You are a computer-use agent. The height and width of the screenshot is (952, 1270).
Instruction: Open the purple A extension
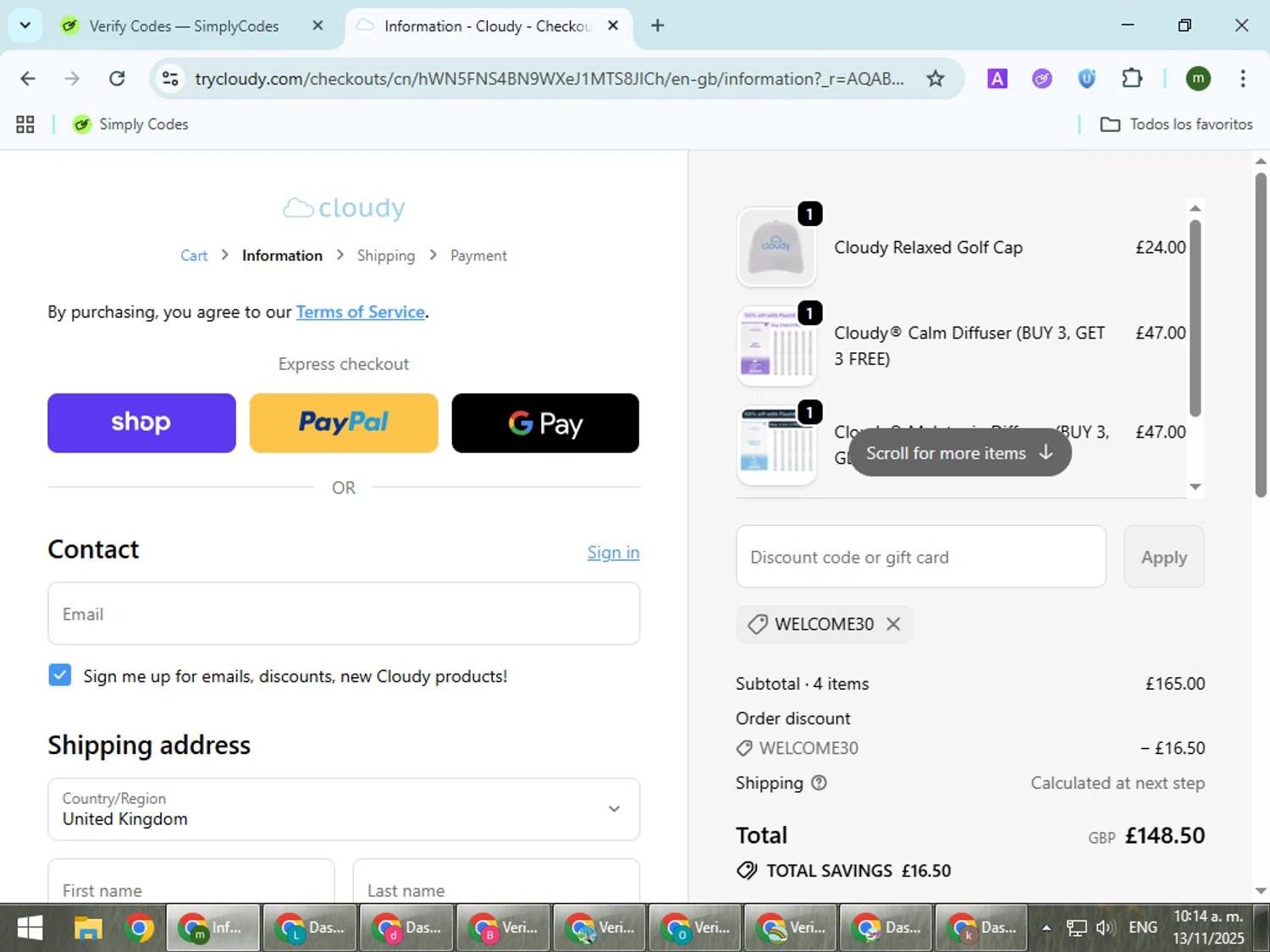click(997, 79)
